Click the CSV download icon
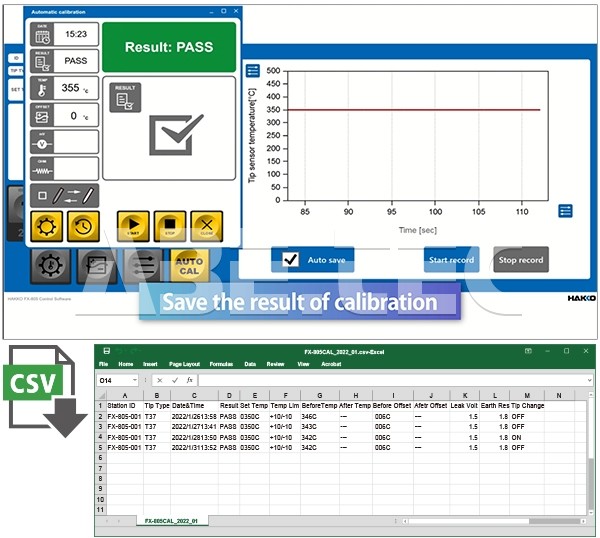This screenshot has height=538, width=600. [x=45, y=391]
